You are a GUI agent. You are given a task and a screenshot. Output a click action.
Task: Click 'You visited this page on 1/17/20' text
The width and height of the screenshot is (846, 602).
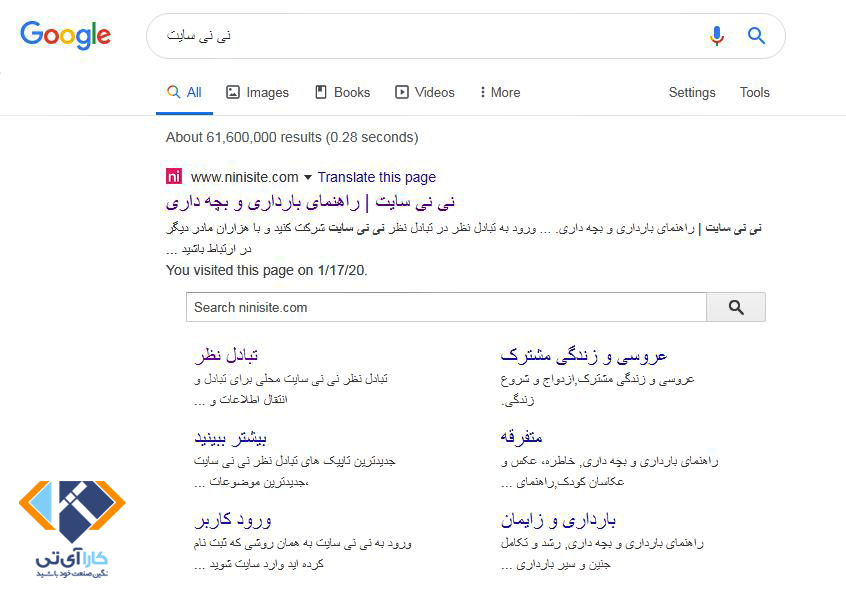(267, 270)
